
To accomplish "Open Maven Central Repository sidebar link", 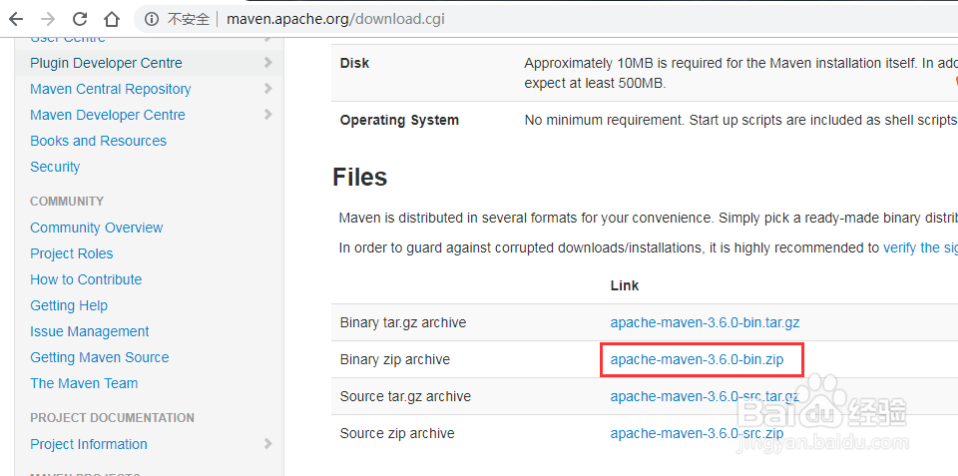I will coord(111,89).
